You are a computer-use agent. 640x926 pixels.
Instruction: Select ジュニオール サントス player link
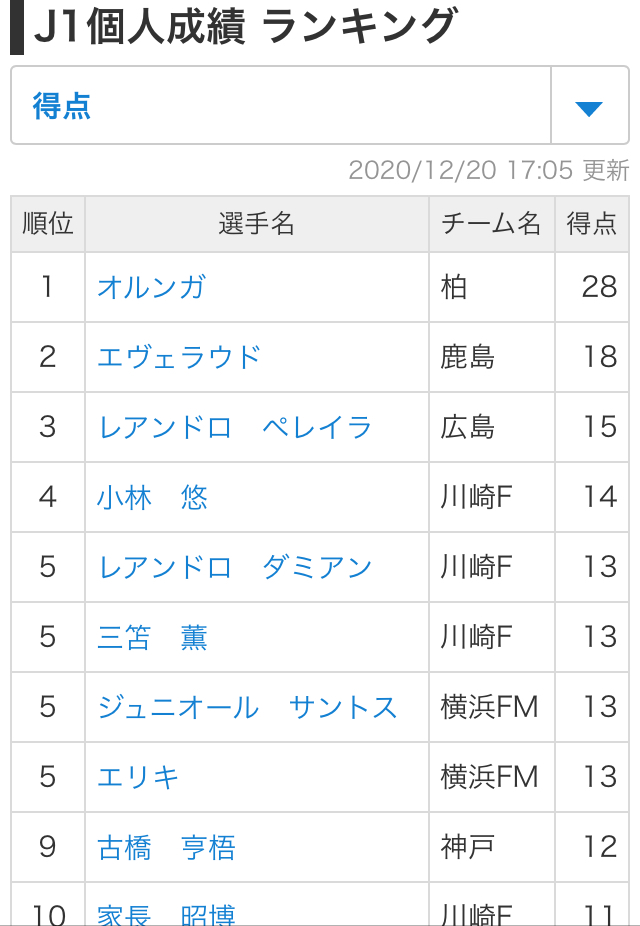point(248,707)
